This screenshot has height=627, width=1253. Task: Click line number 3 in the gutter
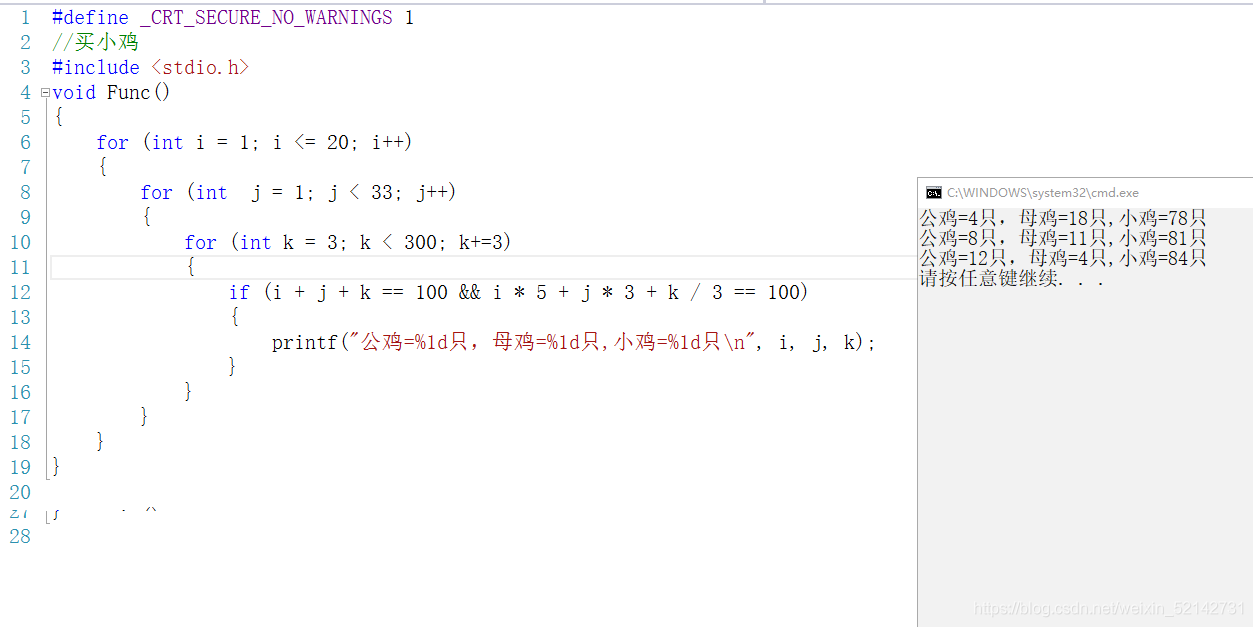click(x=25, y=68)
